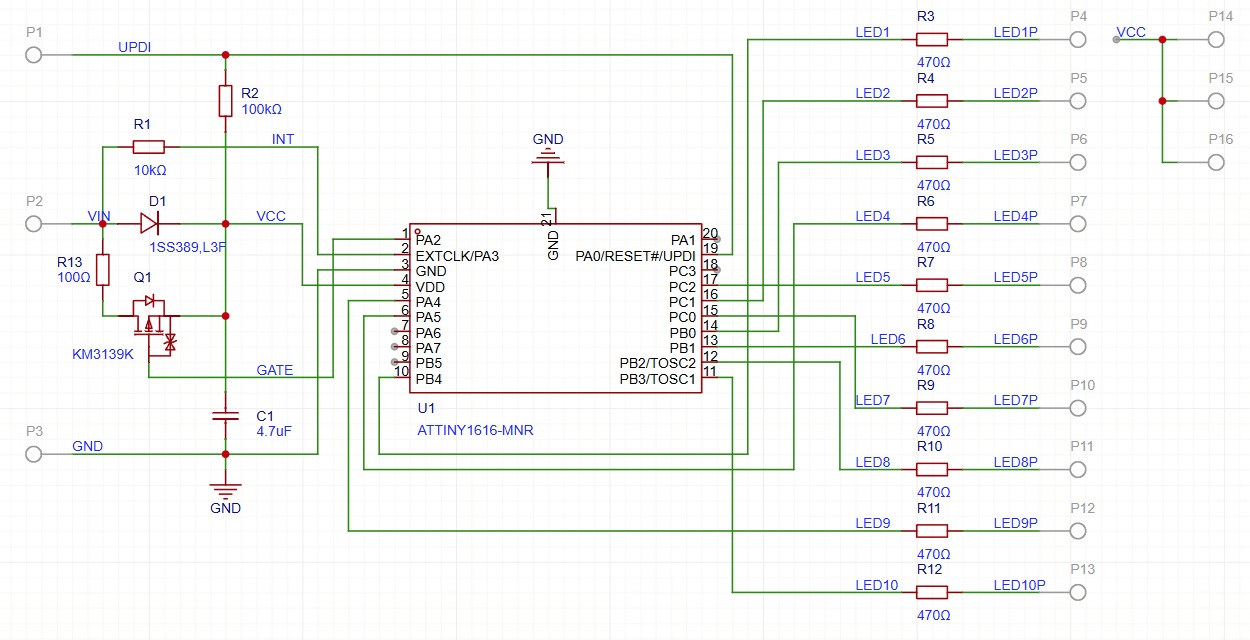Image resolution: width=1250 pixels, height=640 pixels.
Task: Select the VIN net label
Action: (99, 216)
